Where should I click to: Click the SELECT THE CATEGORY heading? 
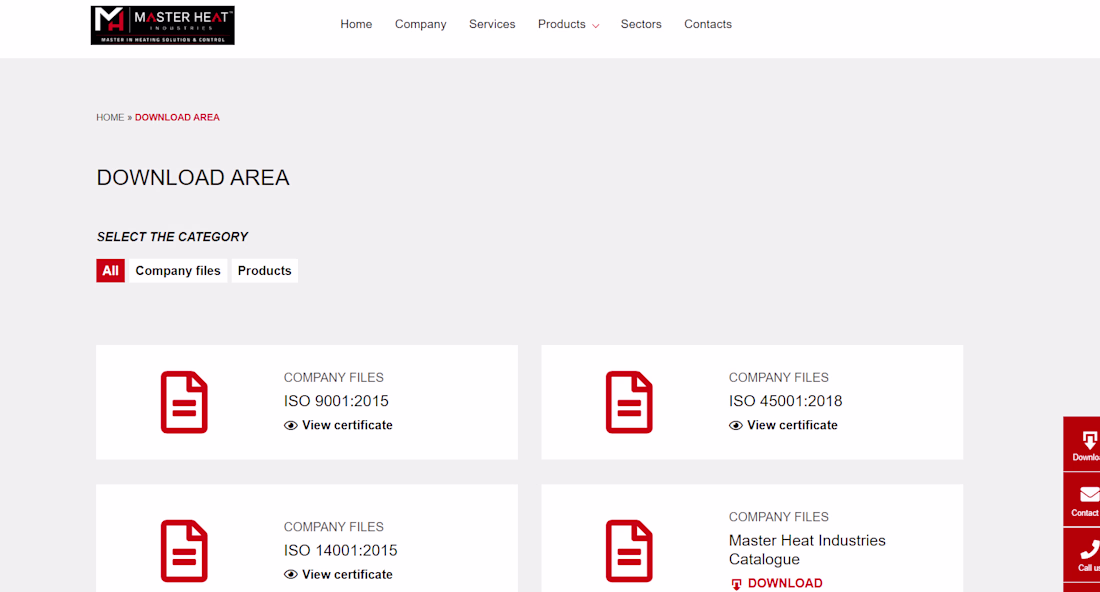[x=173, y=237]
